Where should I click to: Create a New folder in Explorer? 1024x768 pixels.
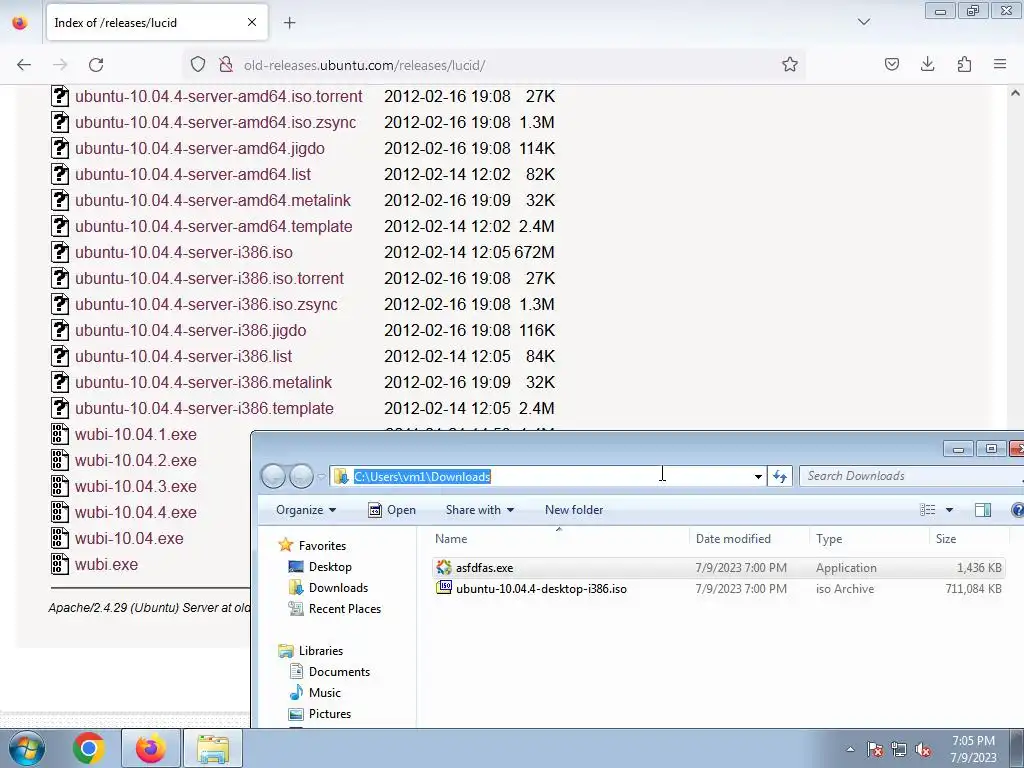tap(574, 510)
